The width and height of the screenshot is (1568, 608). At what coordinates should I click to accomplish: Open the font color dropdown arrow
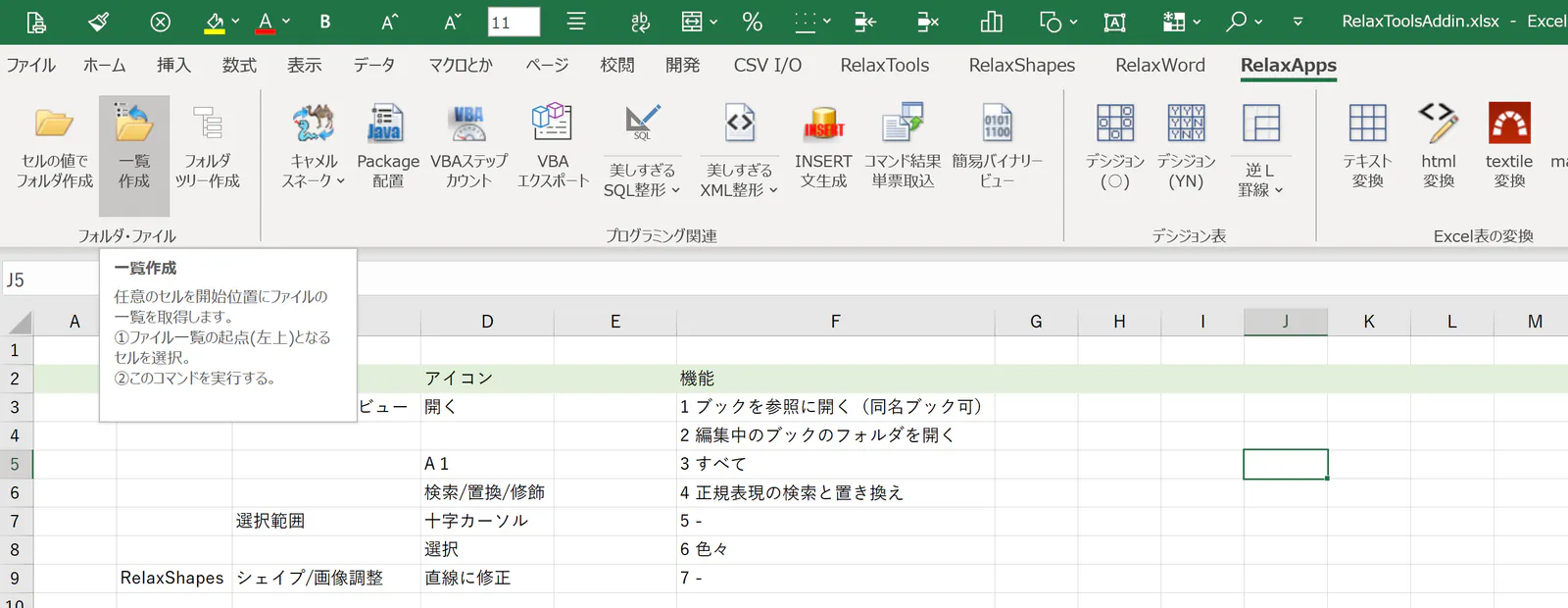click(286, 22)
